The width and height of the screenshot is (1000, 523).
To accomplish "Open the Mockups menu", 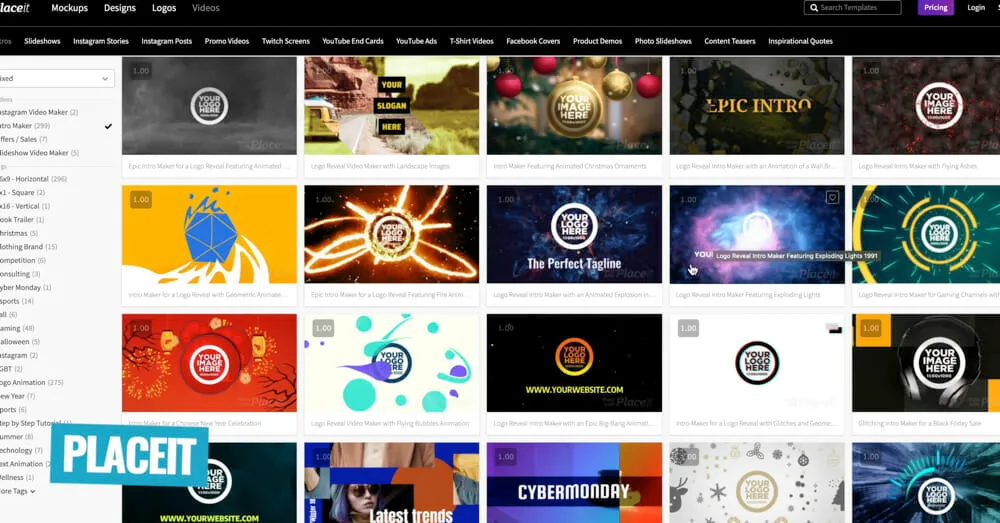I will [69, 8].
